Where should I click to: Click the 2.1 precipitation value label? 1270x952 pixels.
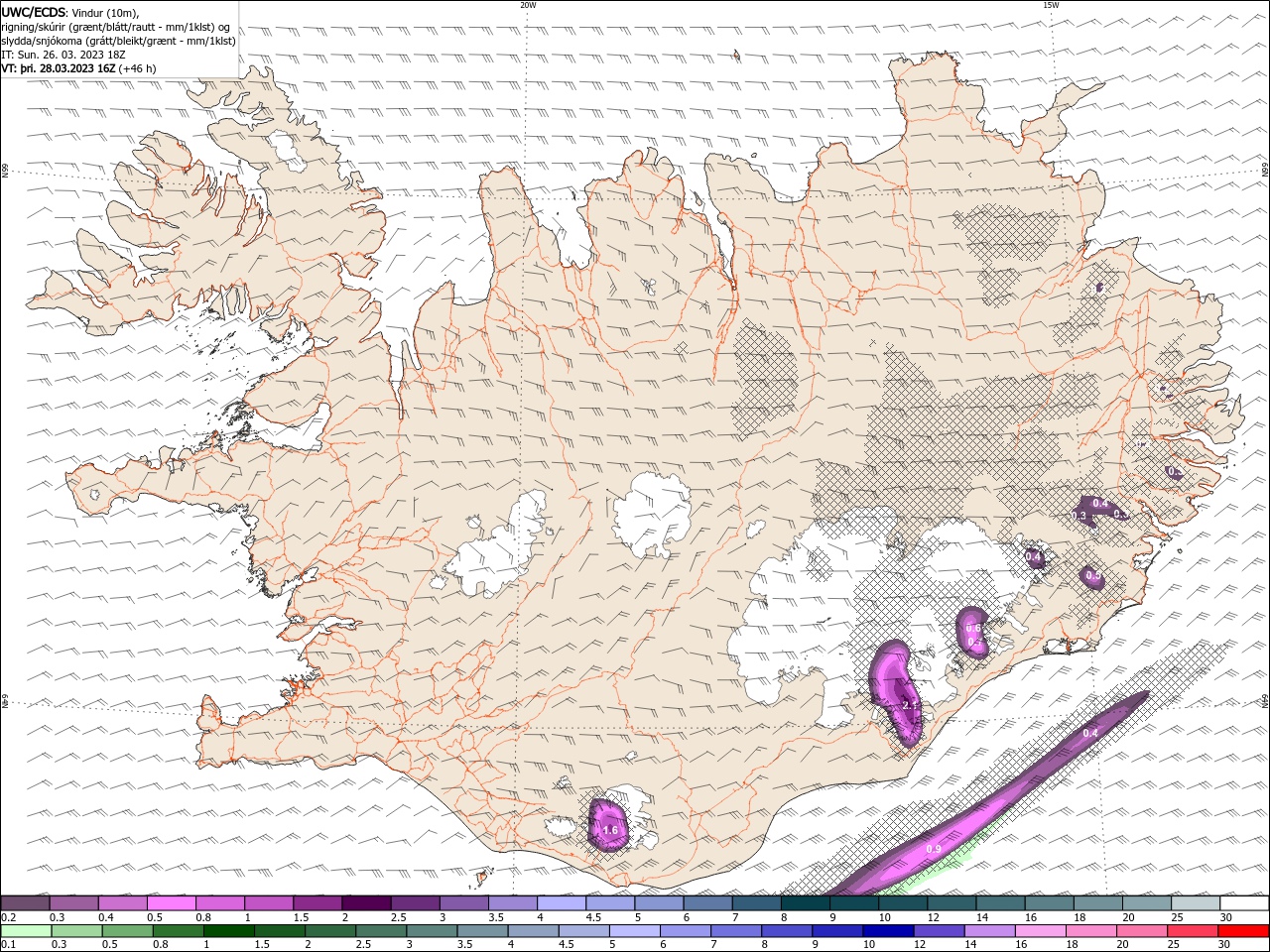pos(910,705)
